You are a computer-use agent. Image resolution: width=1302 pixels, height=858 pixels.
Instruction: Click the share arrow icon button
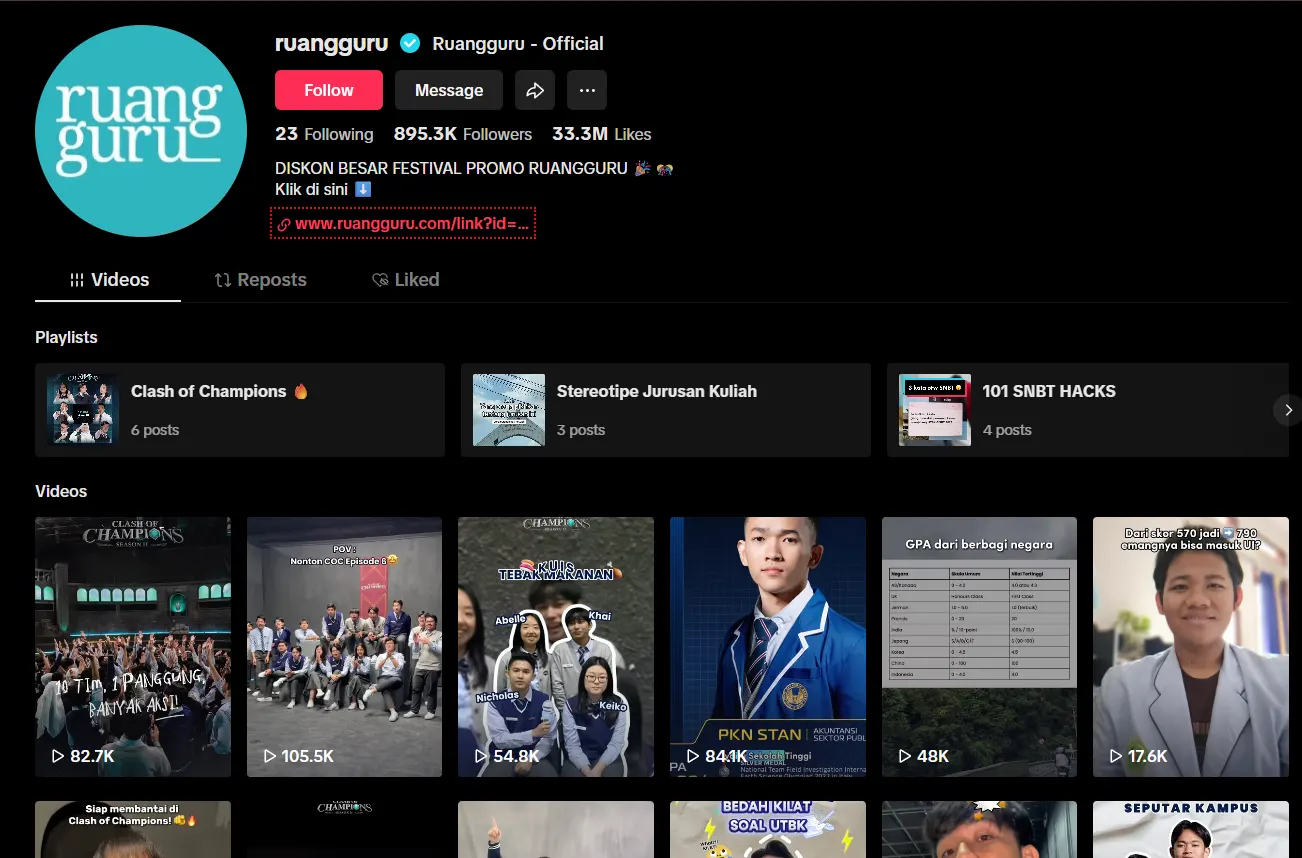535,90
